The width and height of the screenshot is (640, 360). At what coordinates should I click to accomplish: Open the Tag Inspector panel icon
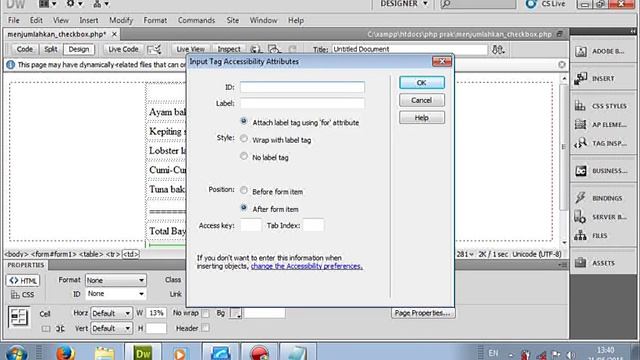(x=580, y=143)
